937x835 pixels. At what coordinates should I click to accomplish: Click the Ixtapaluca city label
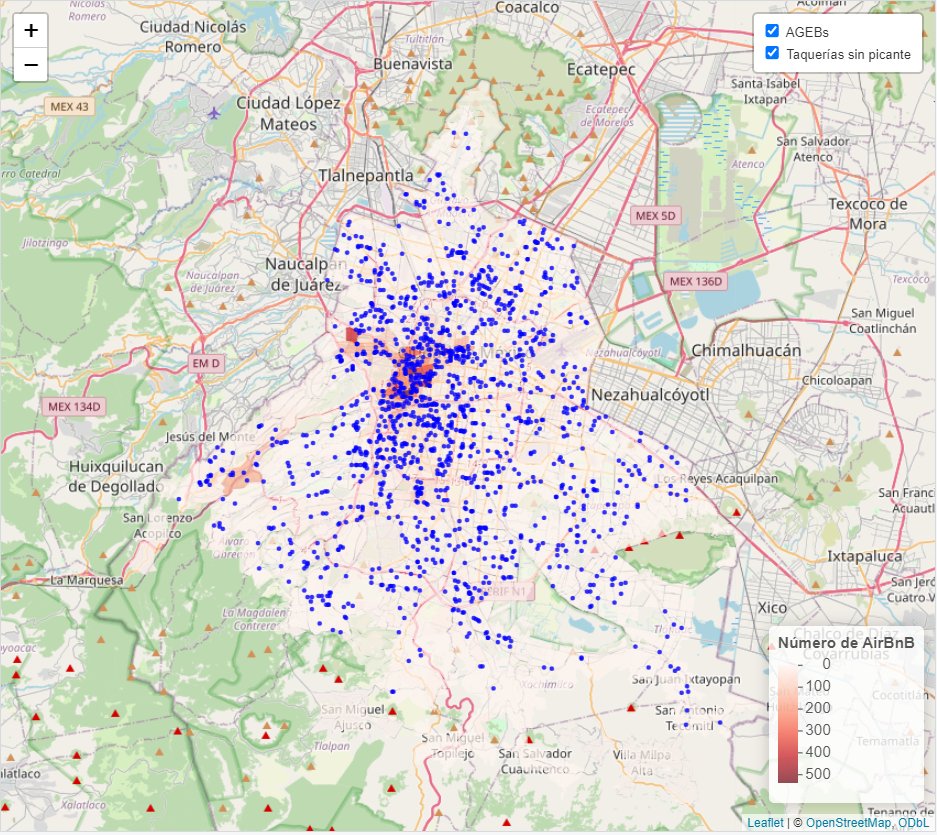tap(864, 556)
